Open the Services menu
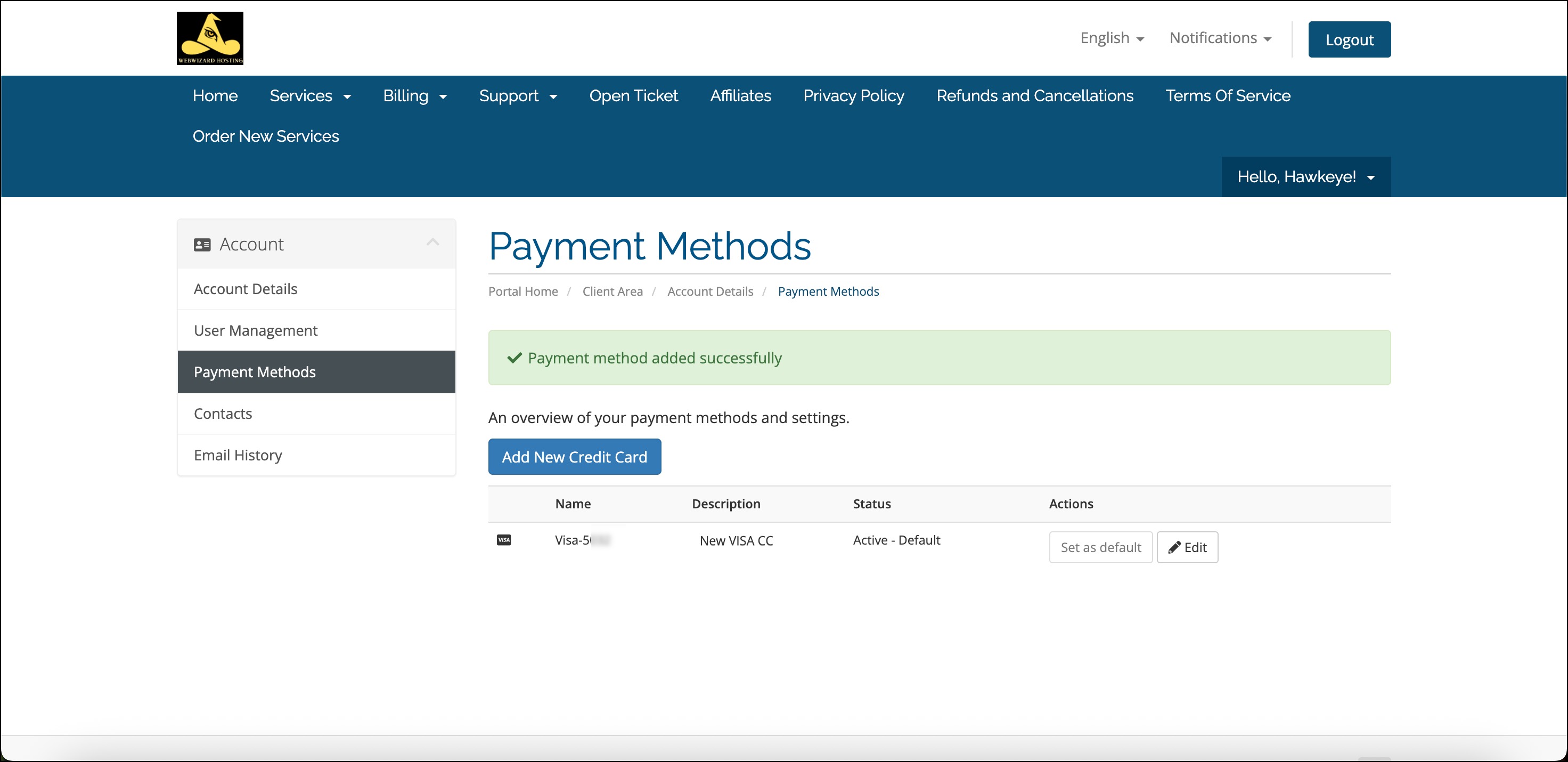Screen dimensions: 1568x762 point(310,95)
